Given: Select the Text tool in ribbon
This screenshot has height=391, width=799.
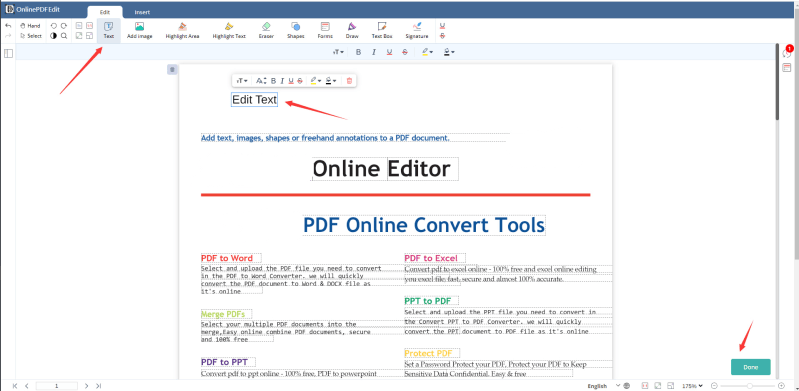Looking at the screenshot, I should pos(109,31).
